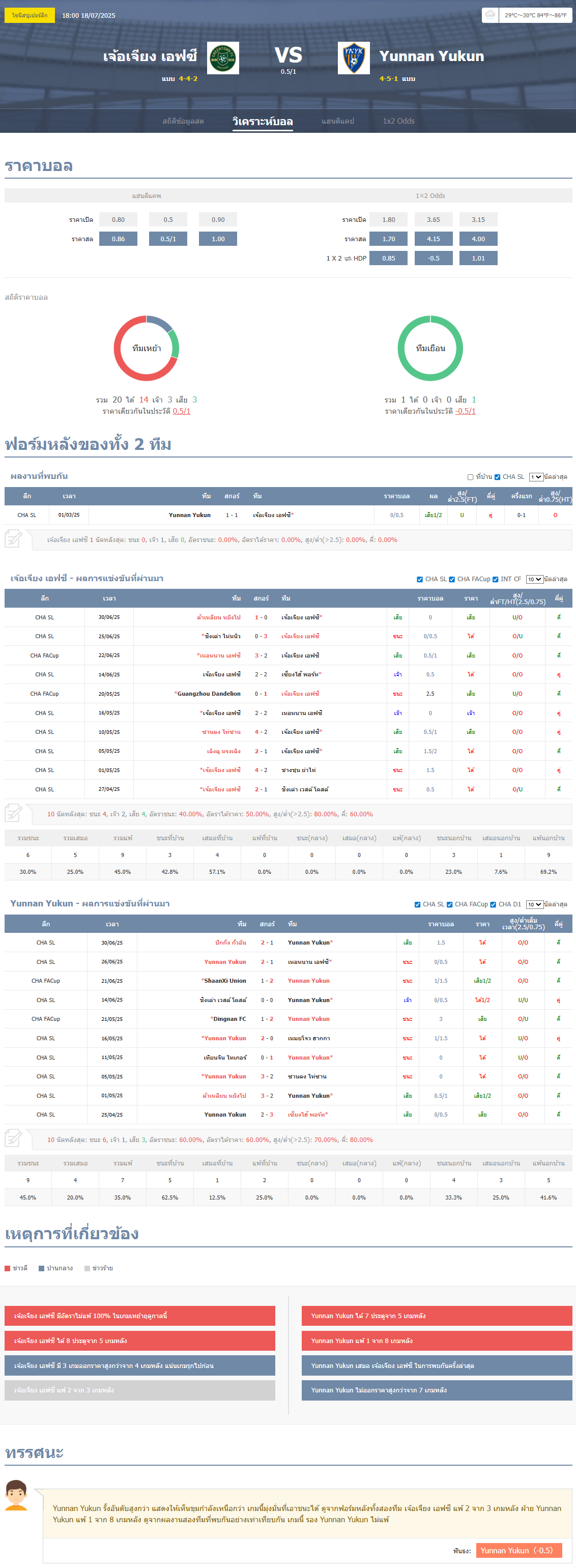Click the opening 1x2 odds 3.65
Screen dimensions: 576x1568
click(x=434, y=220)
